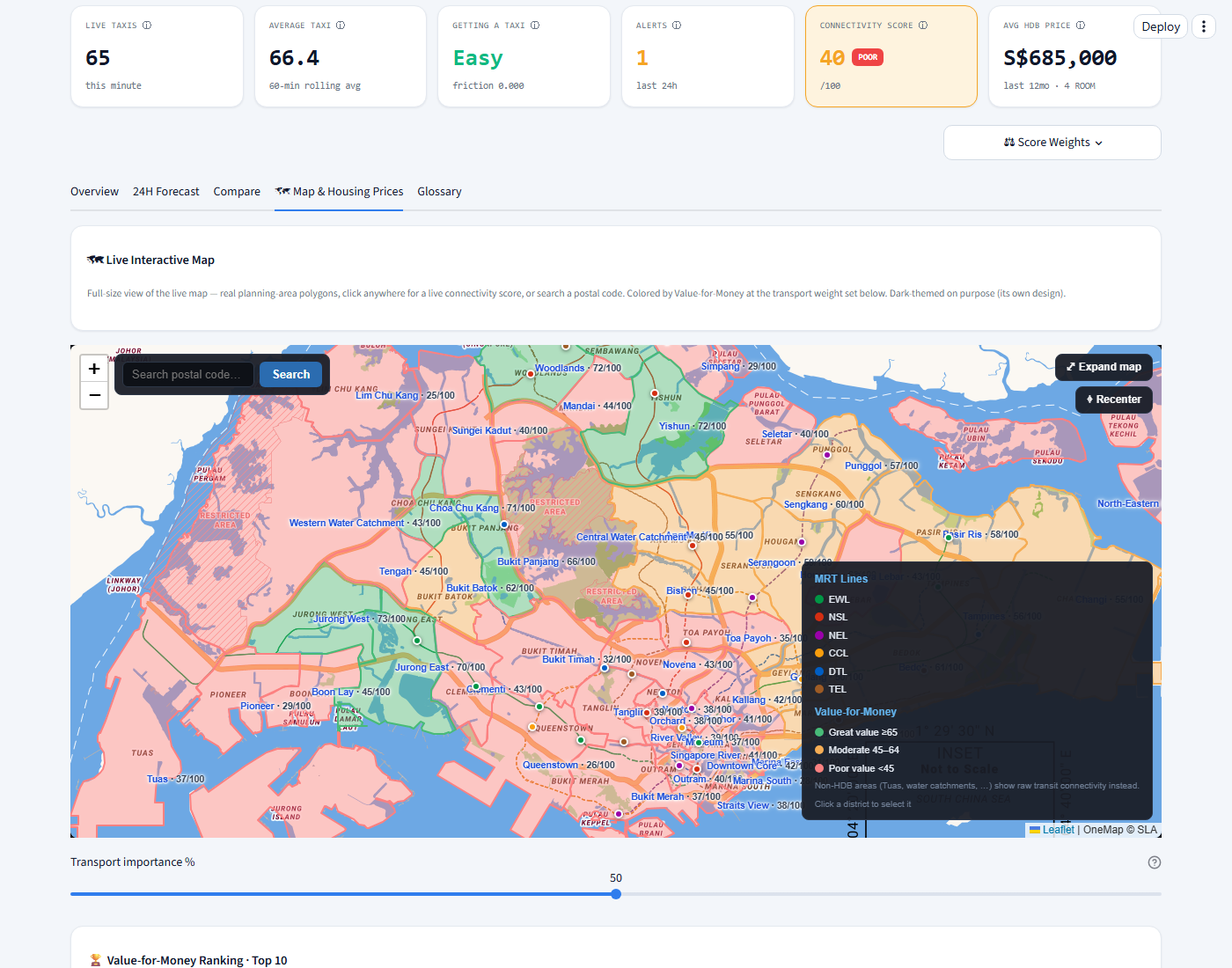This screenshot has height=968, width=1232.
Task: Click the Expand map button
Action: (1104, 367)
